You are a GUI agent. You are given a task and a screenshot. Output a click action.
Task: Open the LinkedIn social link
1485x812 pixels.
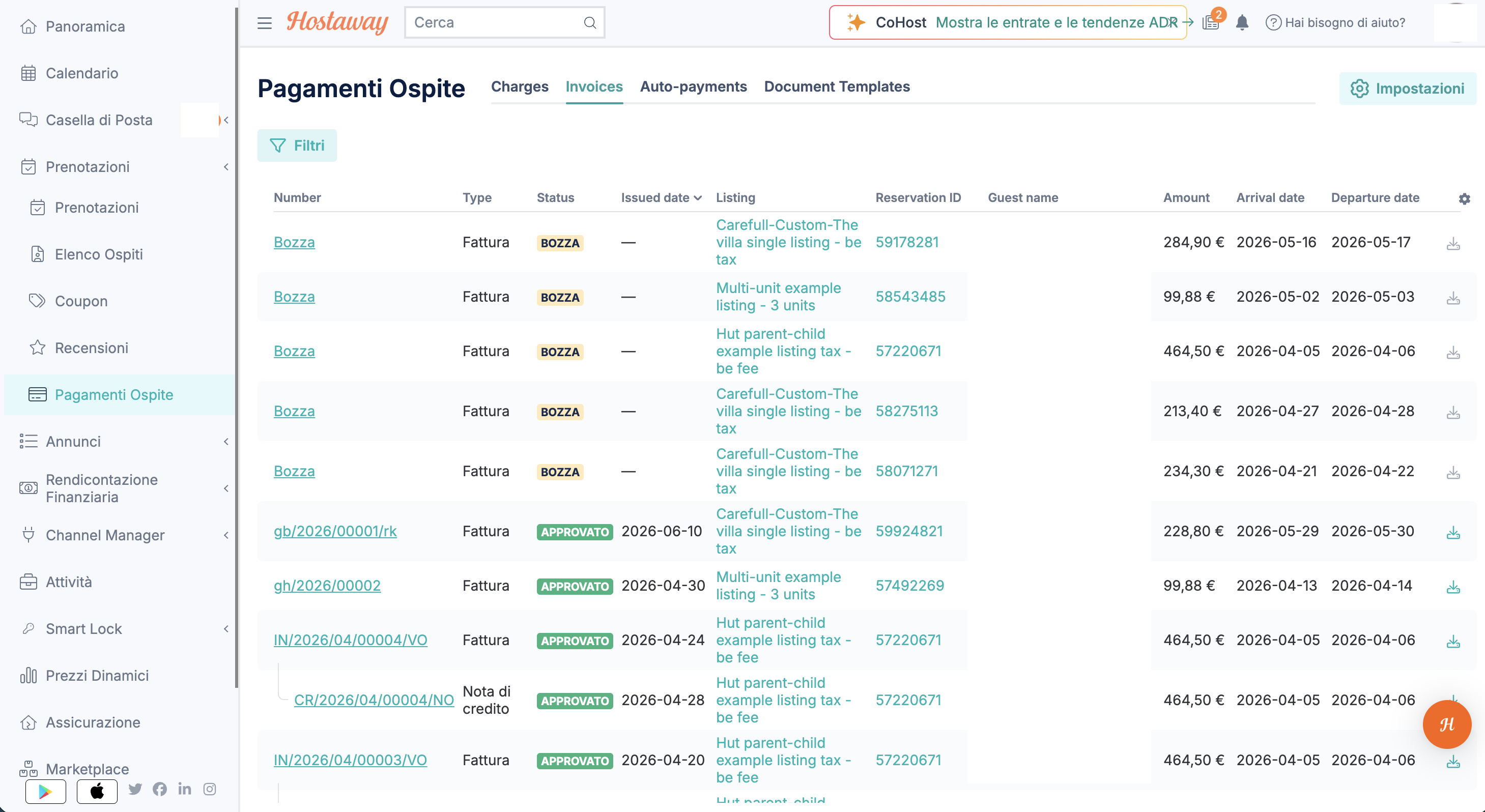coord(184,789)
